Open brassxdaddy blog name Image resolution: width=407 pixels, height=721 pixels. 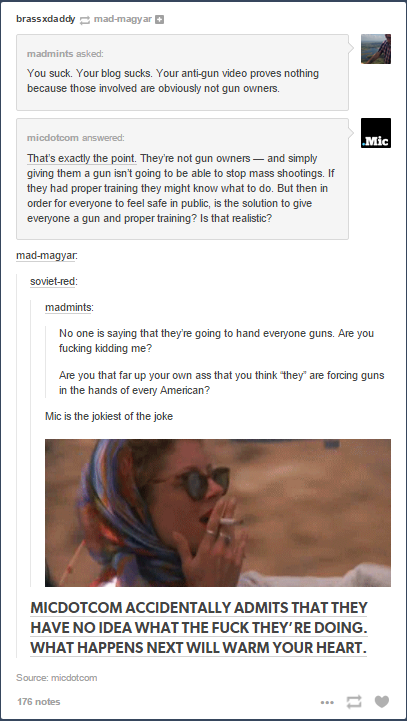pyautogui.click(x=46, y=19)
